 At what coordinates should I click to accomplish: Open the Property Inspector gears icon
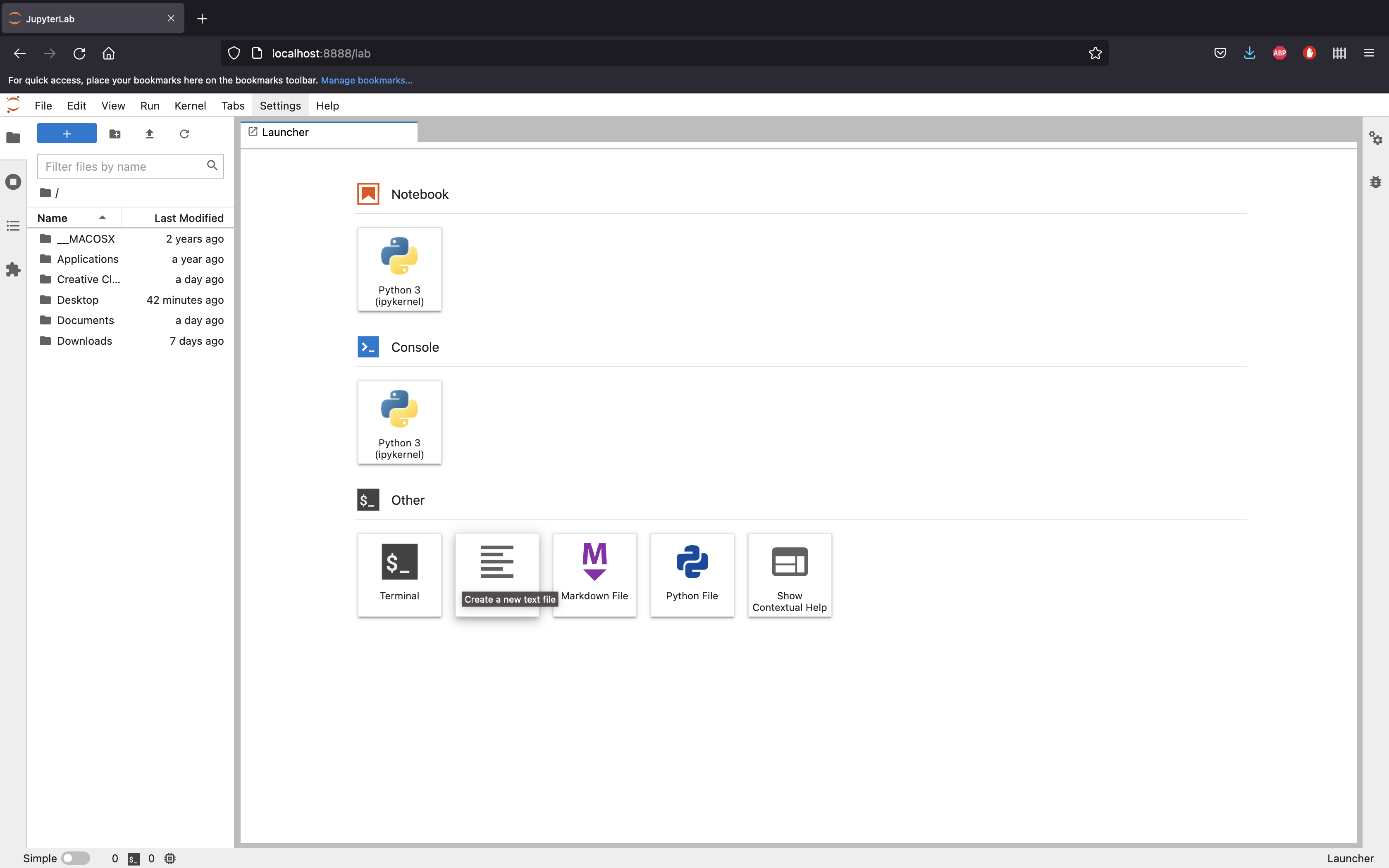[1375, 138]
